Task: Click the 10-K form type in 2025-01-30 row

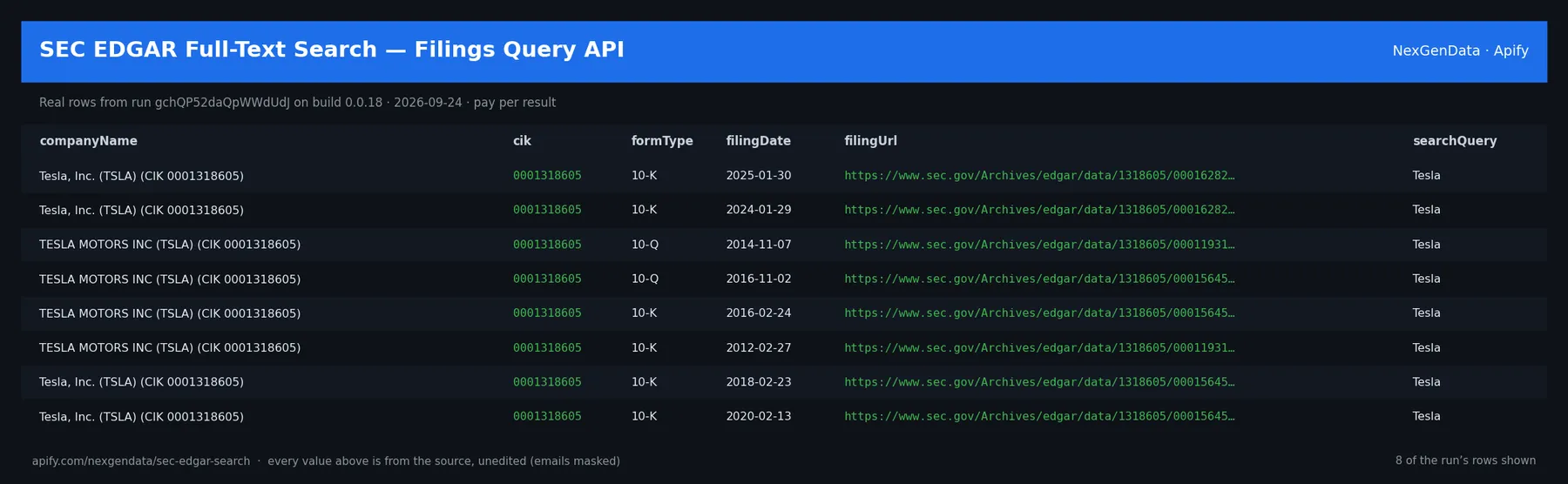Action: coord(645,176)
